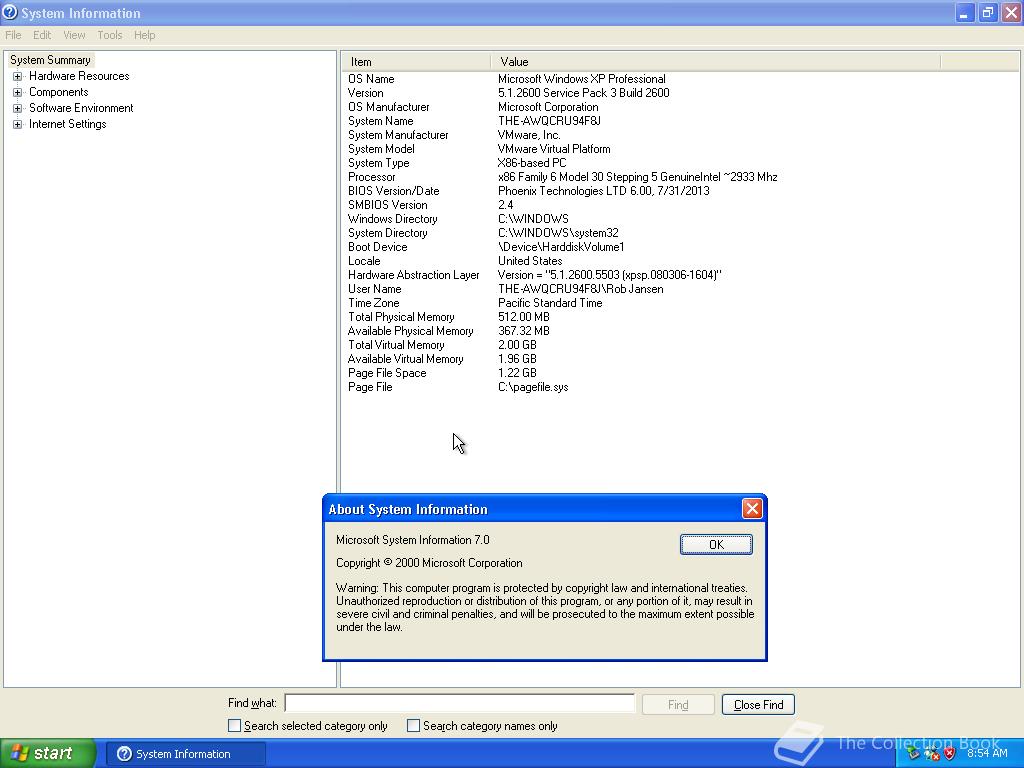Click the Microsoft Windows XP Professional value

point(582,79)
